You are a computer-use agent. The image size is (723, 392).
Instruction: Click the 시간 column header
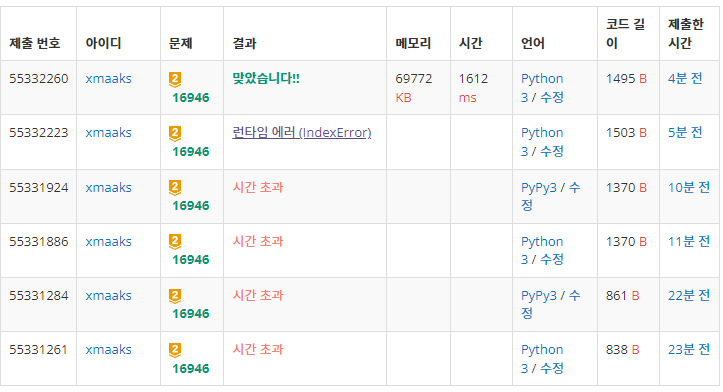click(x=471, y=43)
